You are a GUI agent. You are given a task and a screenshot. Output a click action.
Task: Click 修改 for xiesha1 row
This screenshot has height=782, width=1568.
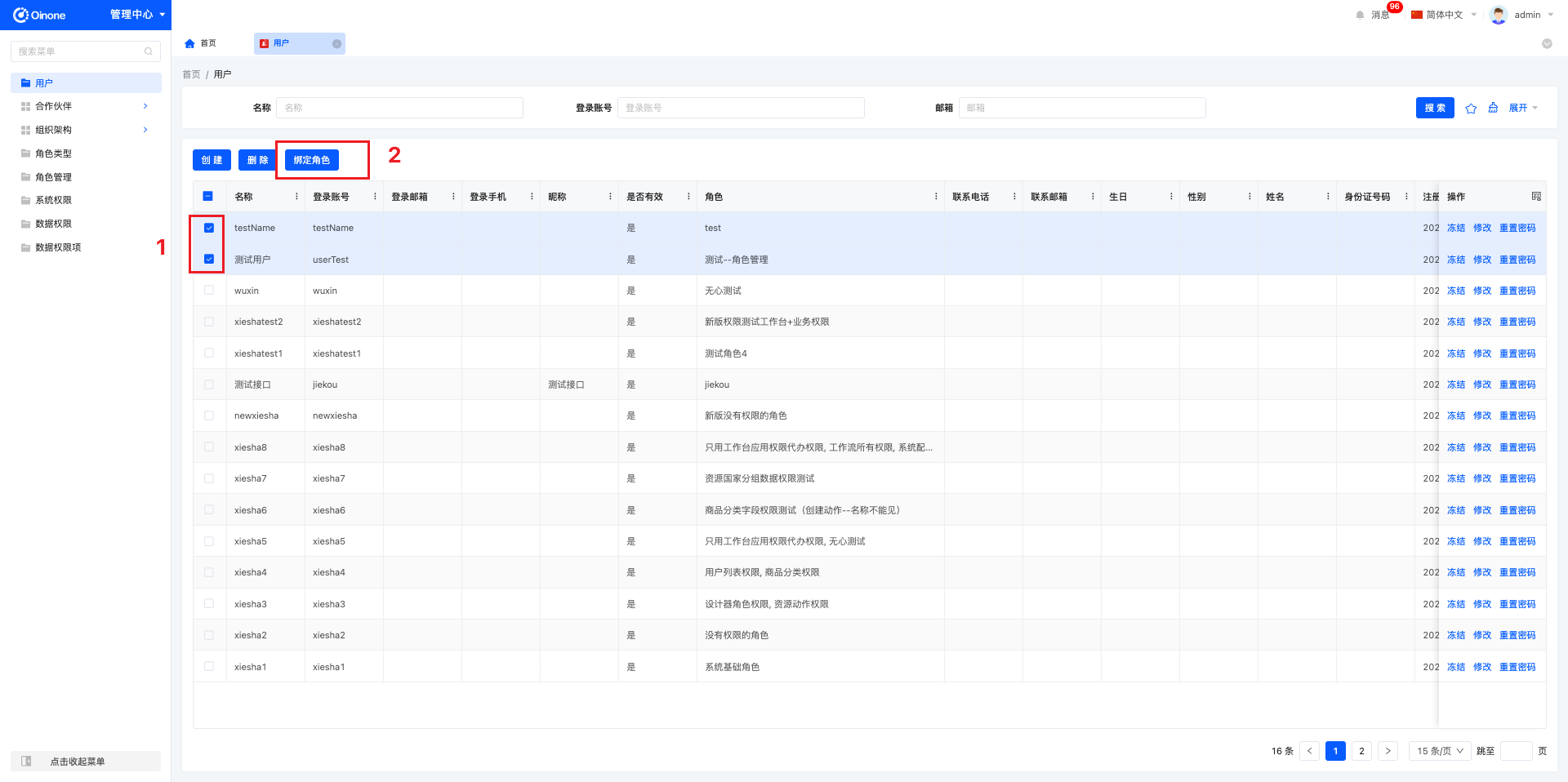(1482, 667)
